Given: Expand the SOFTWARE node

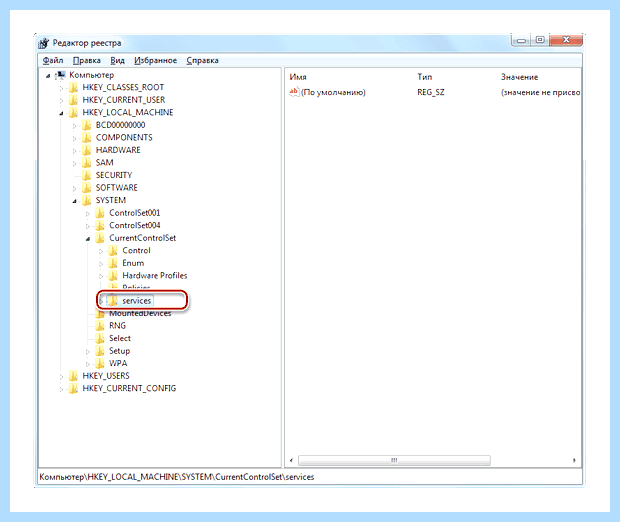Looking at the screenshot, I should pos(74,189).
